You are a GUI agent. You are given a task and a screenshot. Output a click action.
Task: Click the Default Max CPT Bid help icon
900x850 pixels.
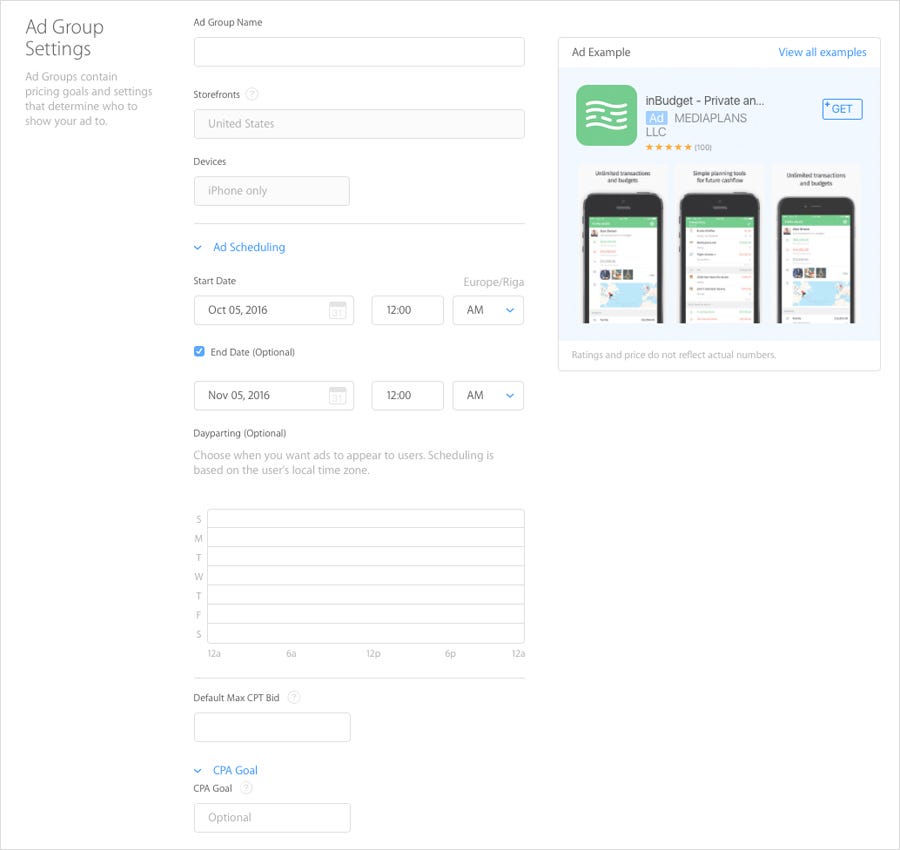[x=293, y=697]
